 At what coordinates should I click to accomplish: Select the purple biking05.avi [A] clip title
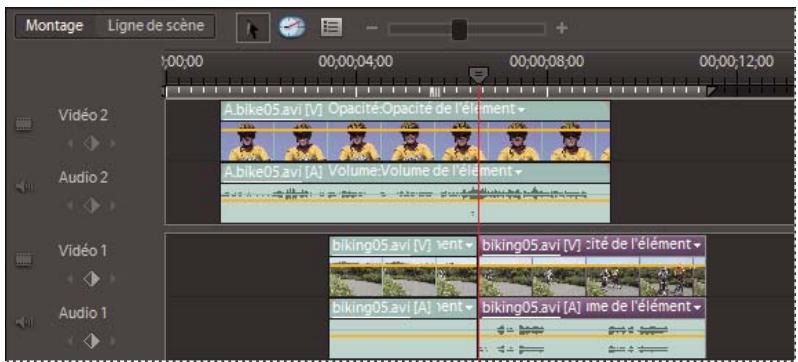click(x=531, y=308)
